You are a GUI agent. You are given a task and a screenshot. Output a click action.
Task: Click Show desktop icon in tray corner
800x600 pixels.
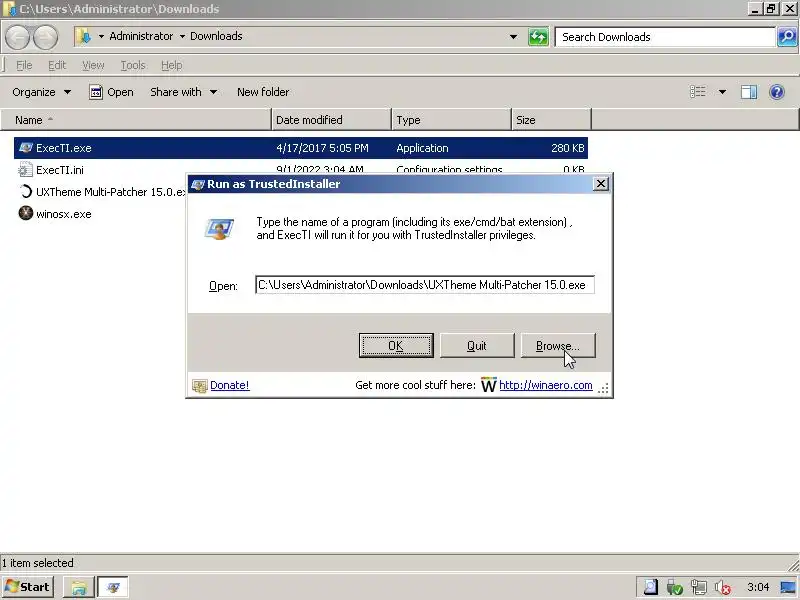tap(788, 588)
